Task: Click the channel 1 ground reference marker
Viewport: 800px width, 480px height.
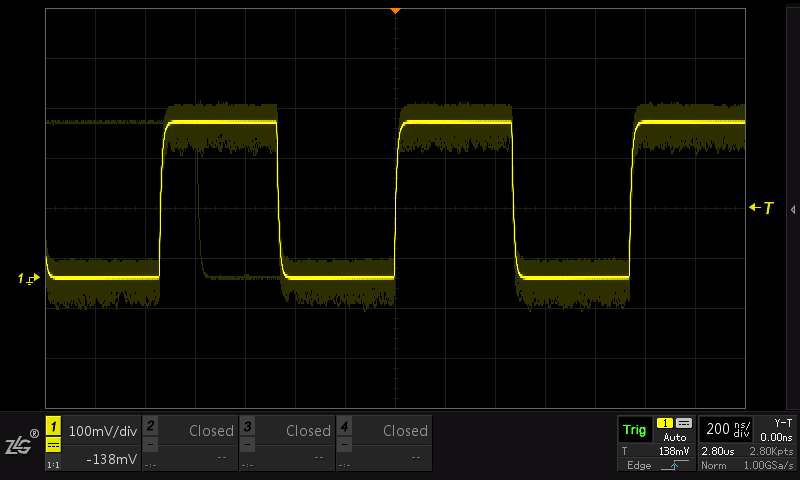Action: [x=28, y=278]
